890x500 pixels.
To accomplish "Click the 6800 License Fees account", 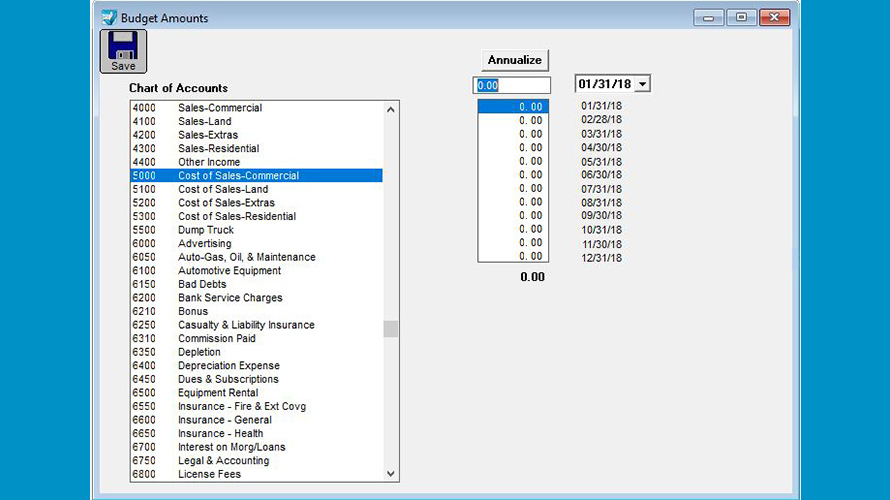I will click(x=209, y=474).
